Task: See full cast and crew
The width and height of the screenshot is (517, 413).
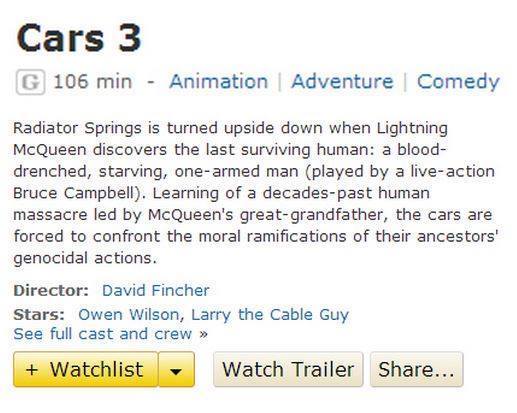Action: tap(103, 334)
